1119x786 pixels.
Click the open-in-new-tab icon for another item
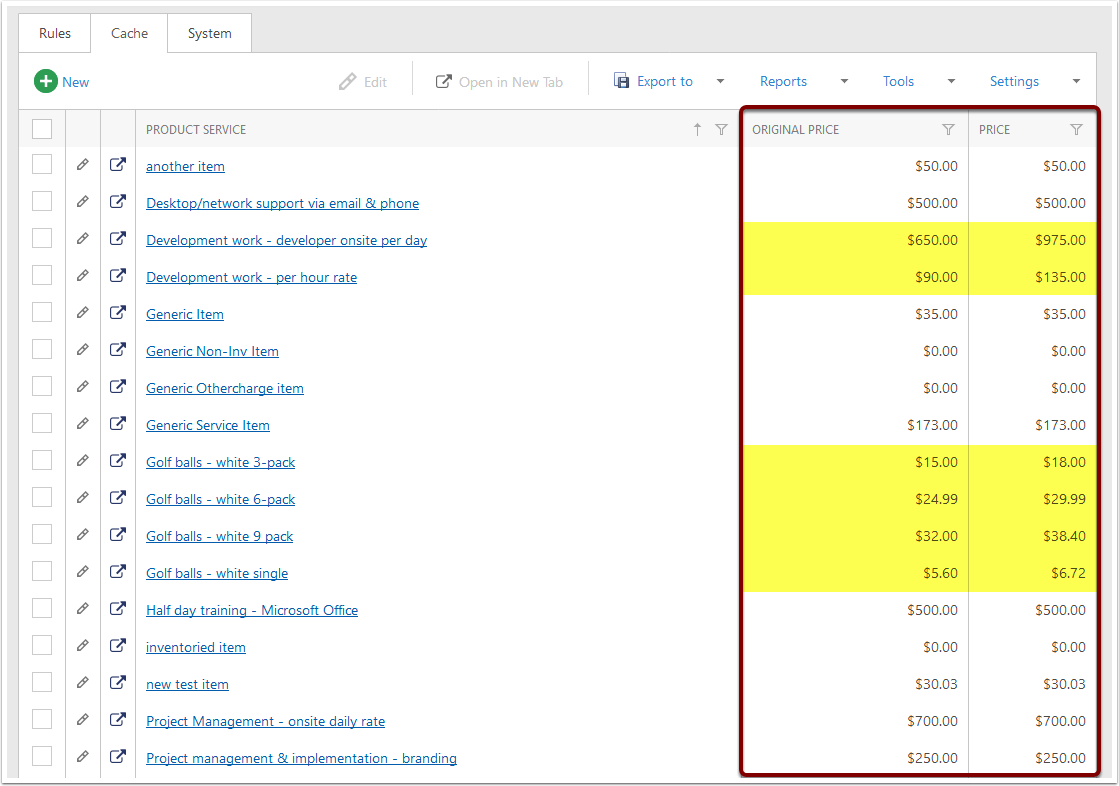118,165
